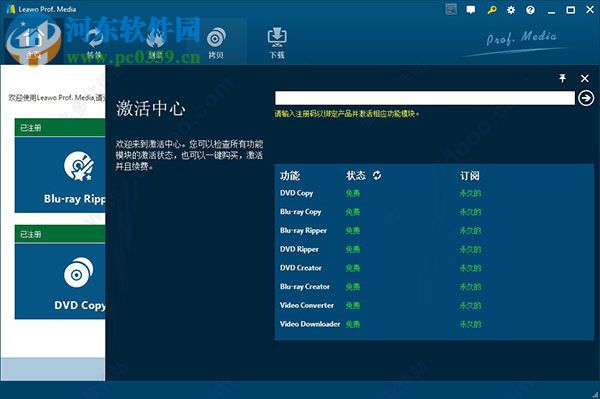
Task: Open the 下载 (Download) tab
Action: [277, 41]
